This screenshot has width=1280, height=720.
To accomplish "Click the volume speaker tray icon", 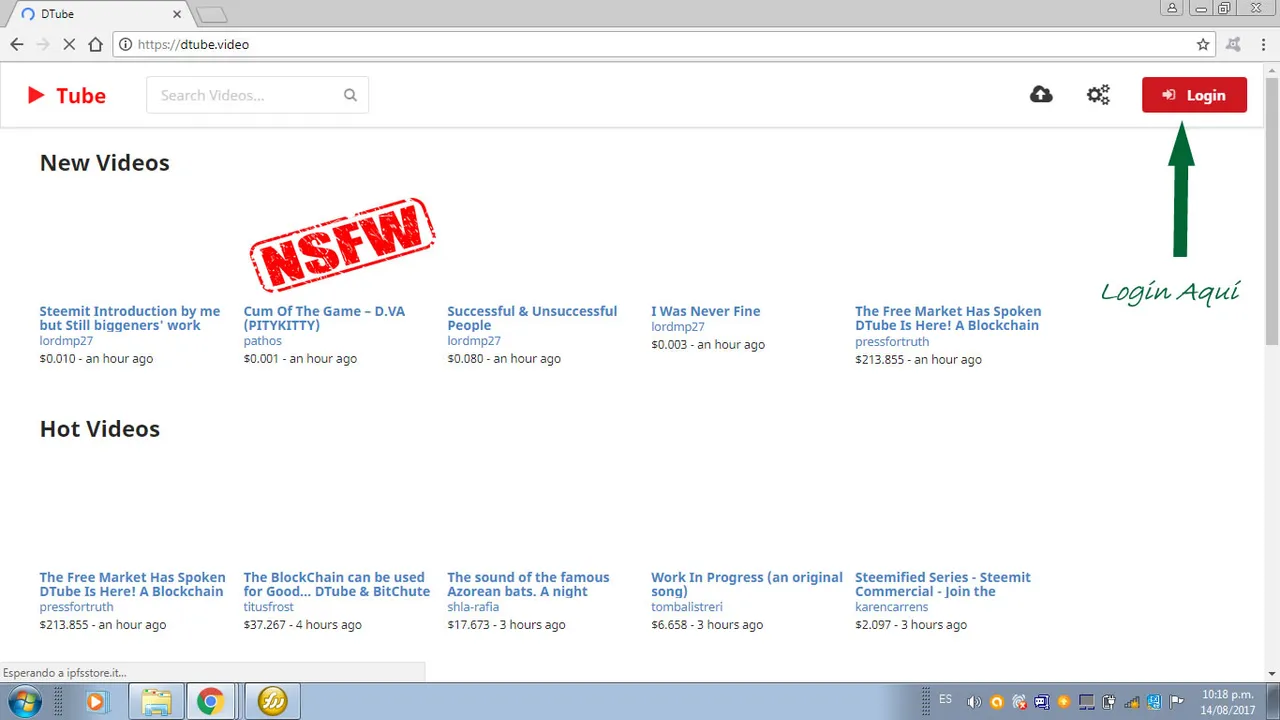I will coord(974,702).
